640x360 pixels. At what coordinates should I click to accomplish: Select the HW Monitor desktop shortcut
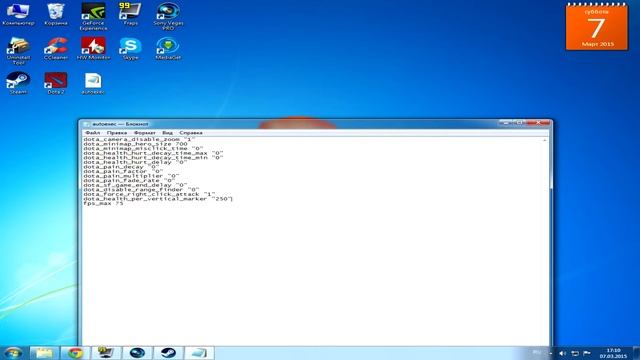click(93, 49)
